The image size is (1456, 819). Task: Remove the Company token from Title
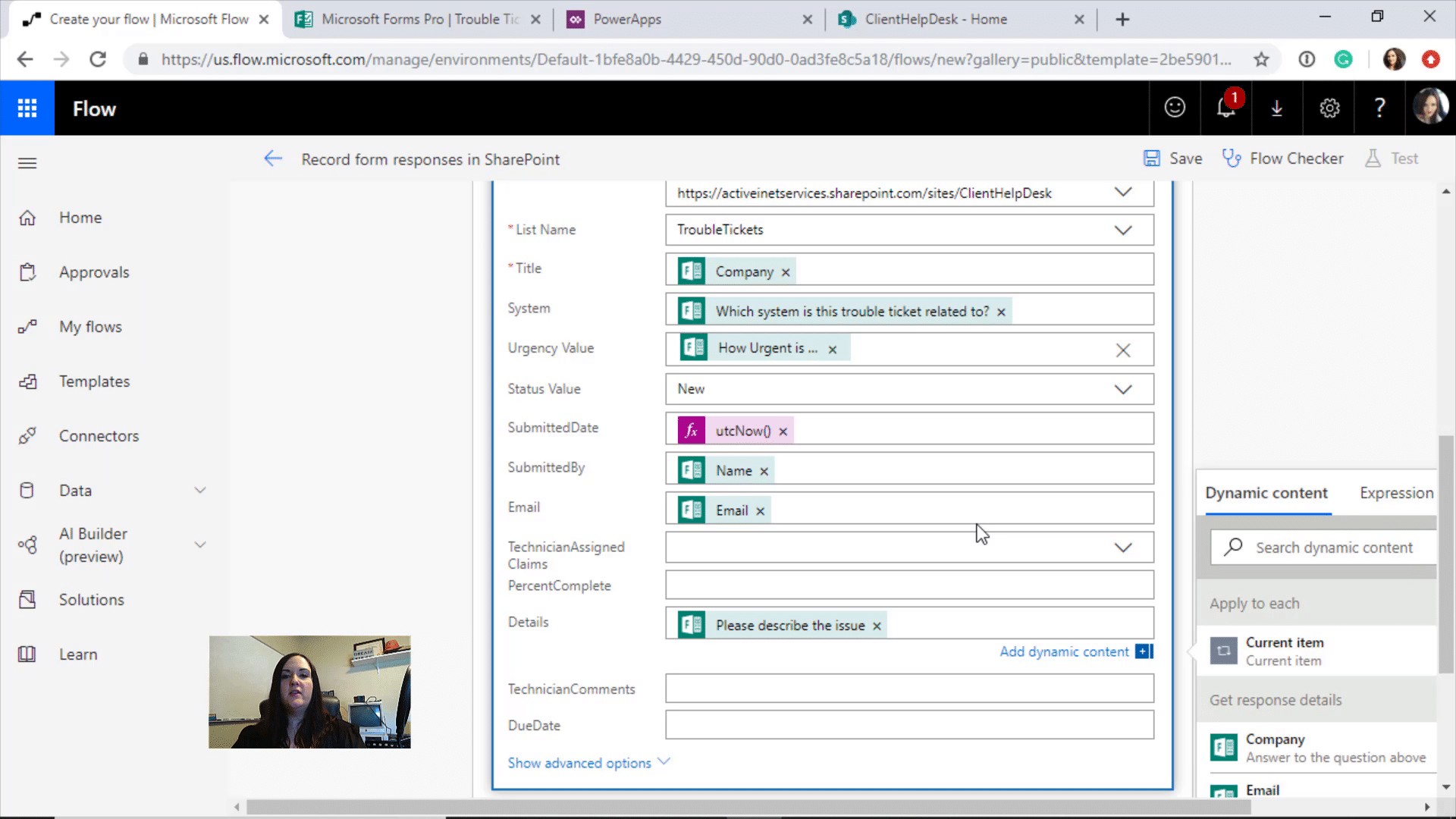(x=786, y=272)
